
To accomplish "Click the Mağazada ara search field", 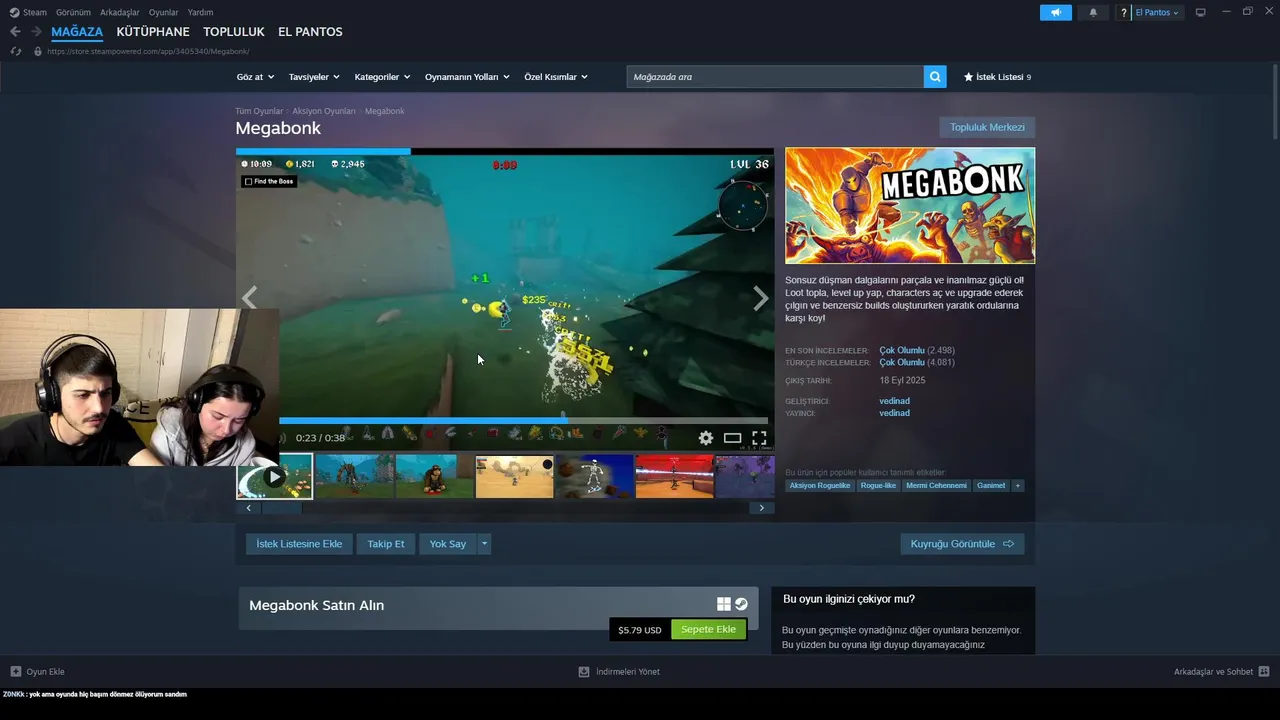I will (775, 77).
